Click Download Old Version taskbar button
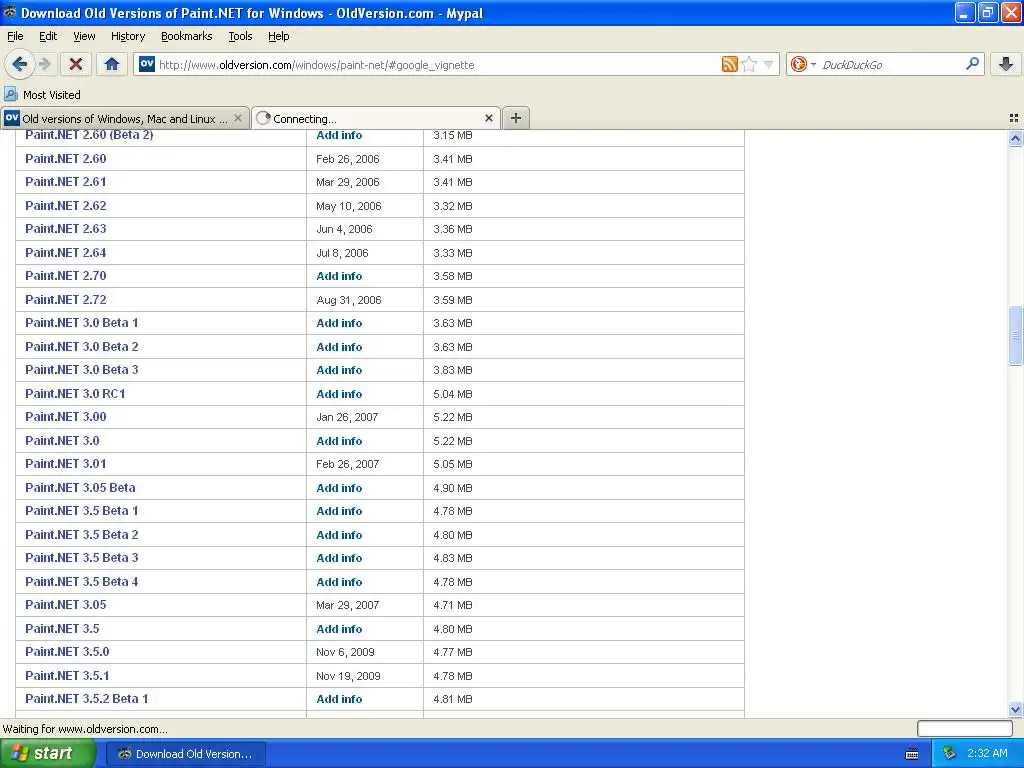 coord(185,754)
